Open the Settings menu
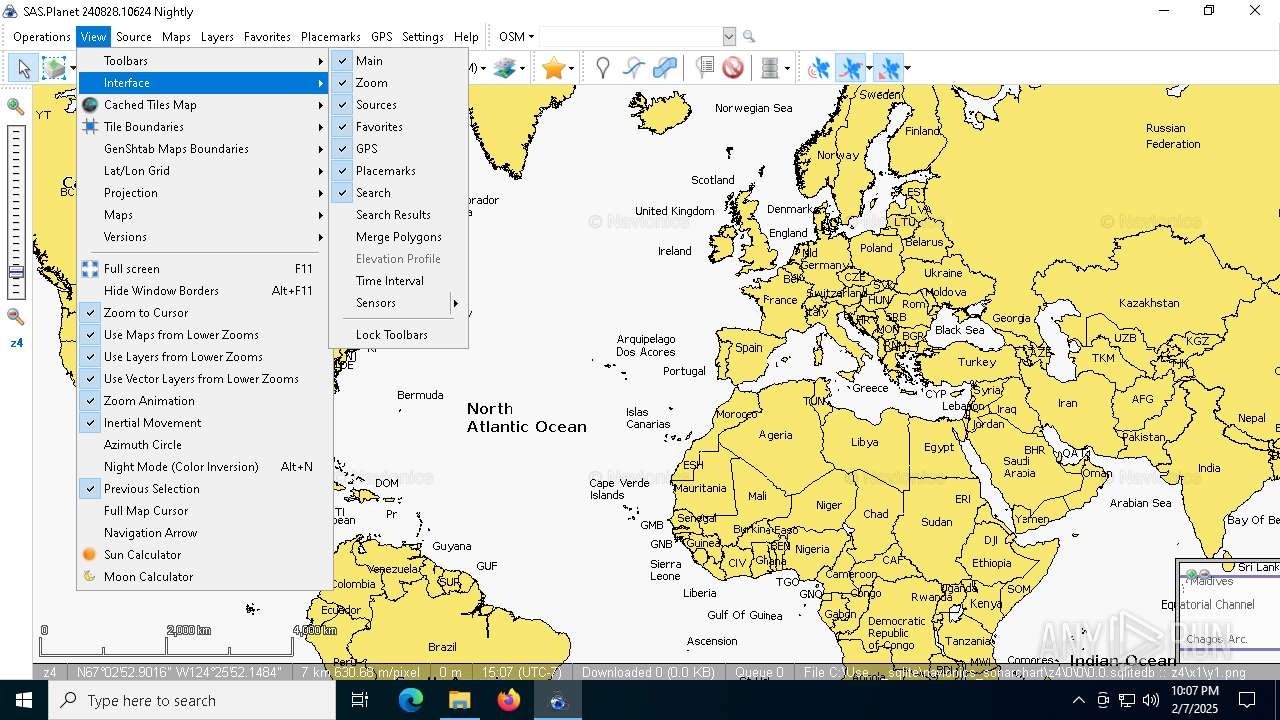 423,37
